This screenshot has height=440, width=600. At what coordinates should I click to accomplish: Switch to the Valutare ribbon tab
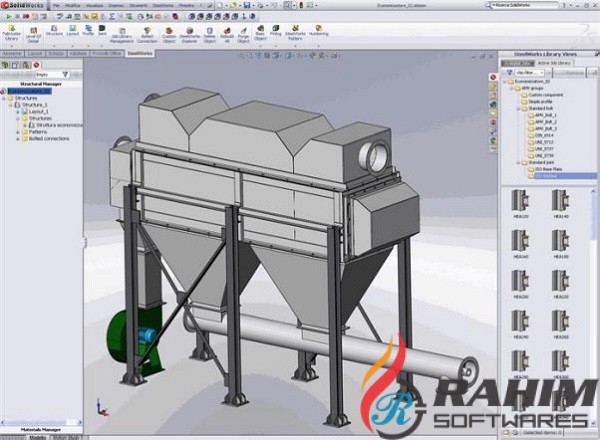tap(78, 54)
